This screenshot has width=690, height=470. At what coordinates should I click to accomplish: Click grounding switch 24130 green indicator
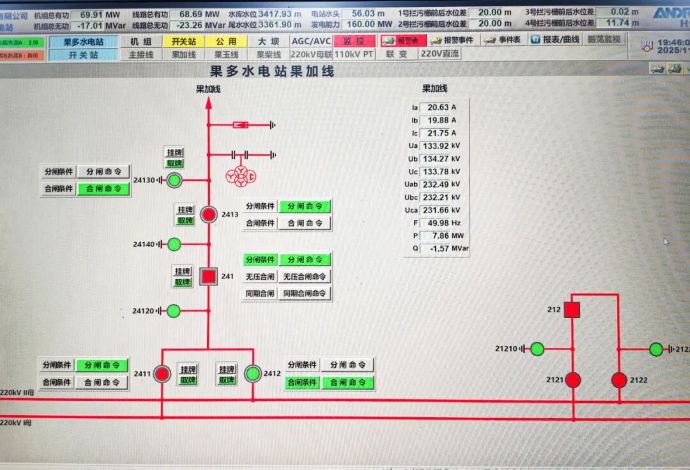174,180
